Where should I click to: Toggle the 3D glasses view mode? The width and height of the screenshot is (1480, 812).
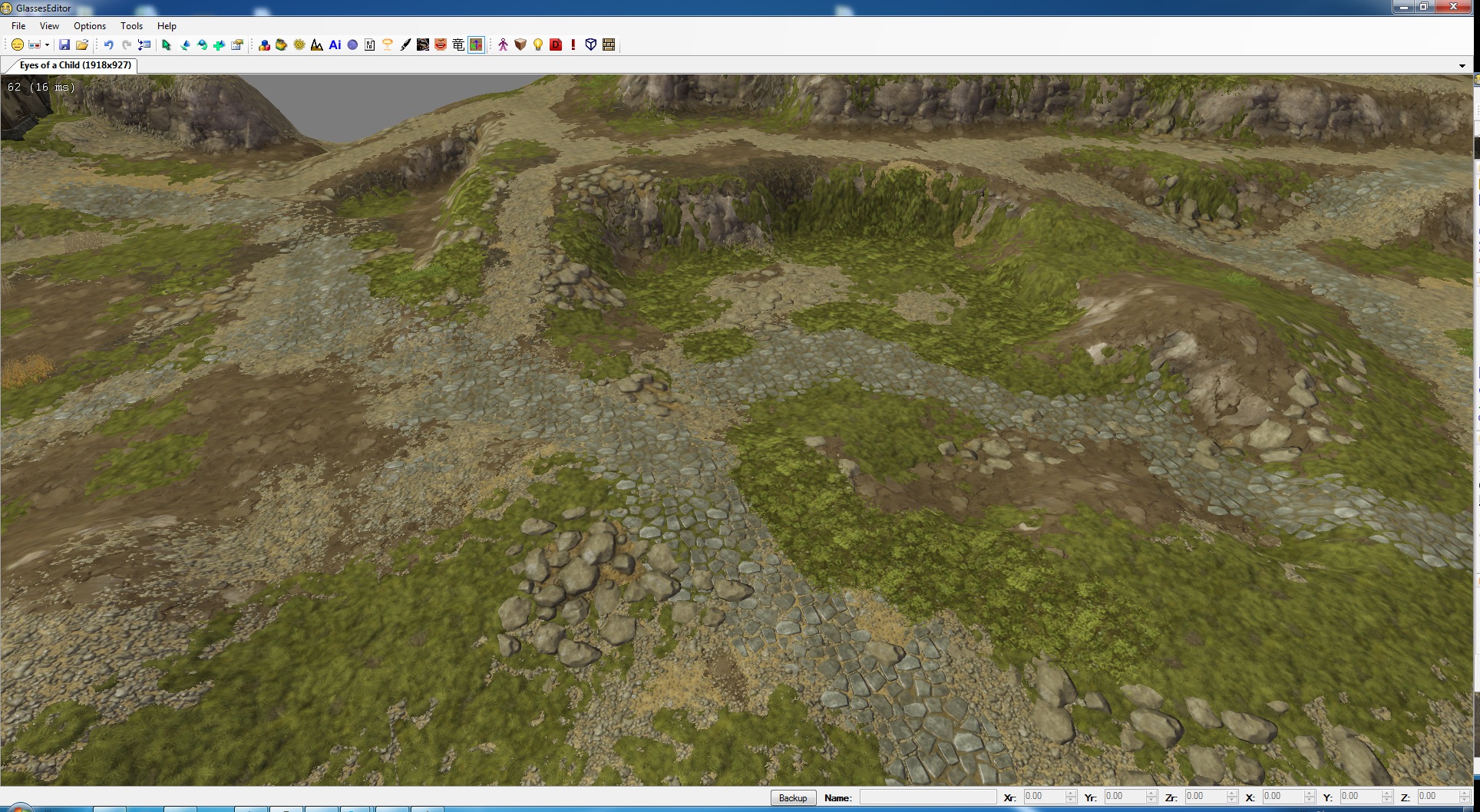point(35,45)
